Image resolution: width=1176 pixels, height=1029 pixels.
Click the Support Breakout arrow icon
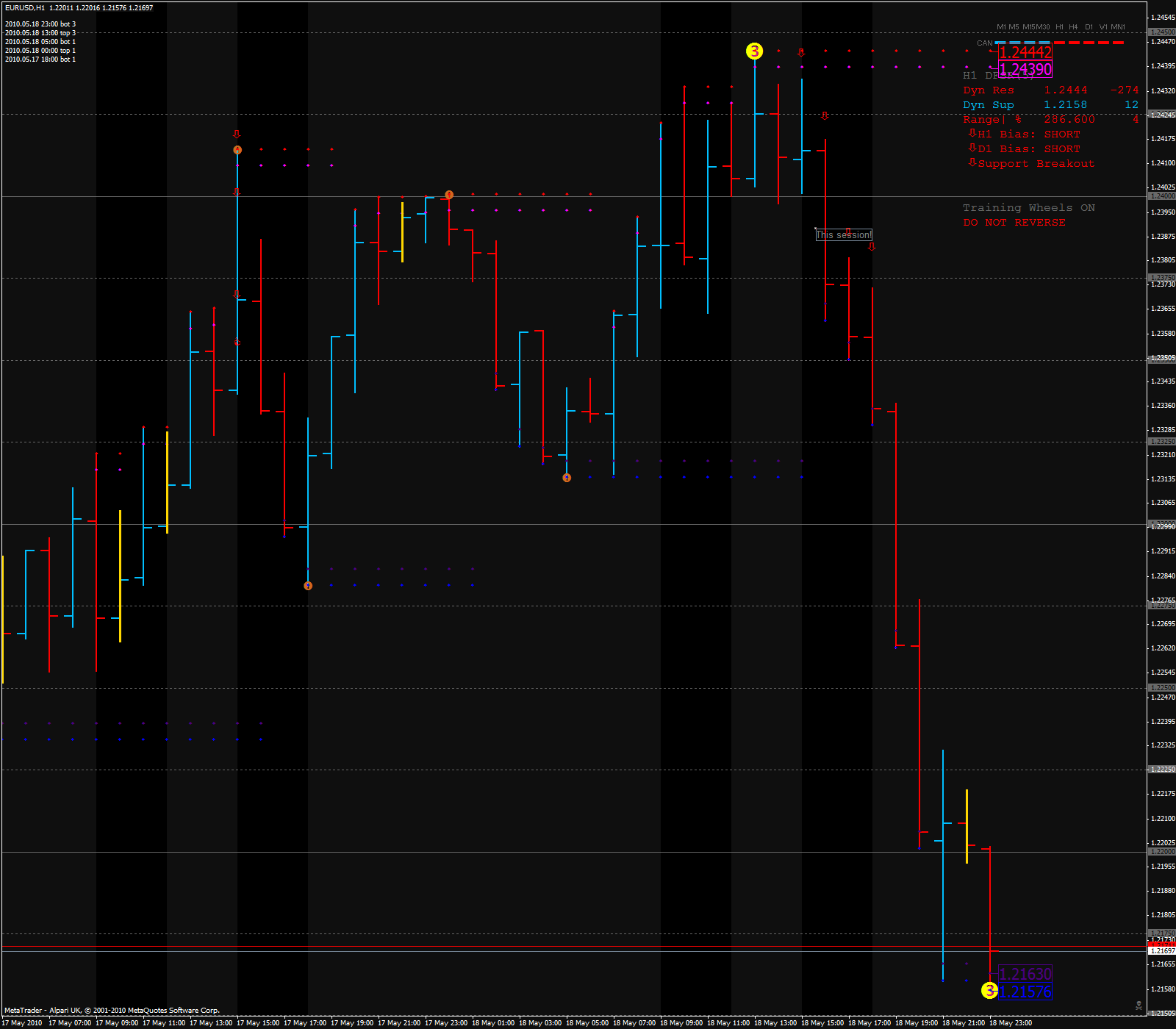[971, 162]
